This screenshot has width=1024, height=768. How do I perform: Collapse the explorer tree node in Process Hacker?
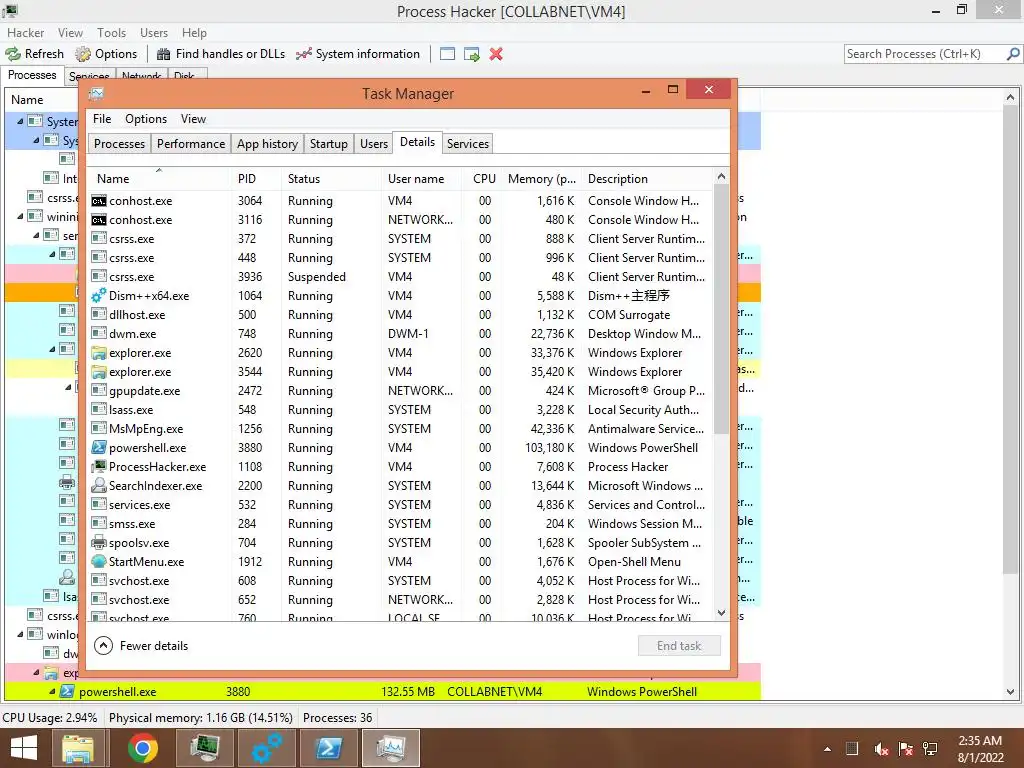pyautogui.click(x=36, y=672)
